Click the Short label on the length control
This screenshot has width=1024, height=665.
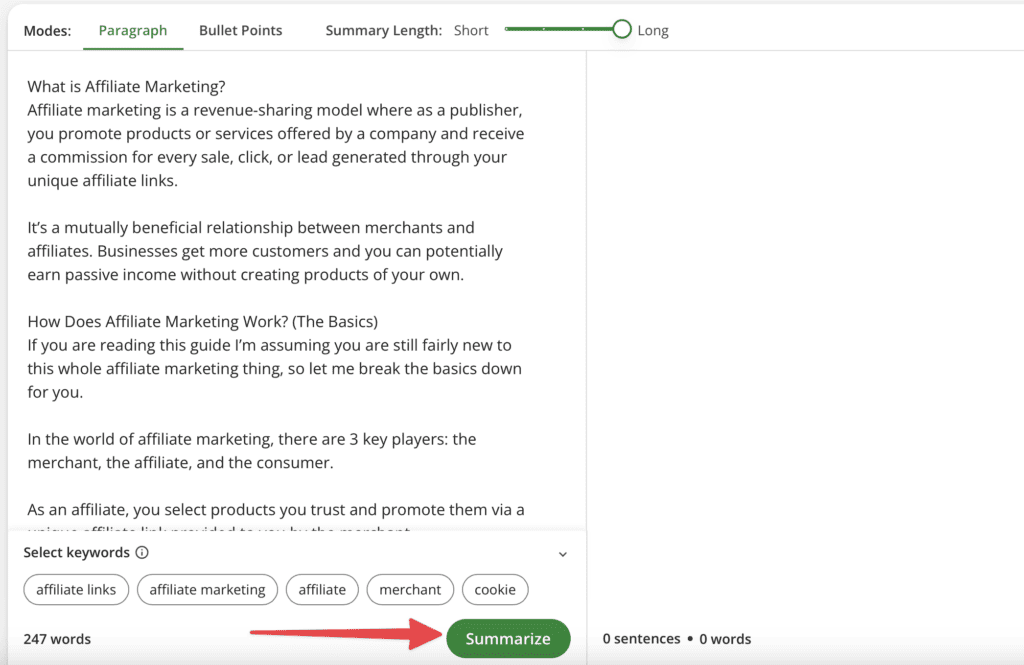[470, 30]
